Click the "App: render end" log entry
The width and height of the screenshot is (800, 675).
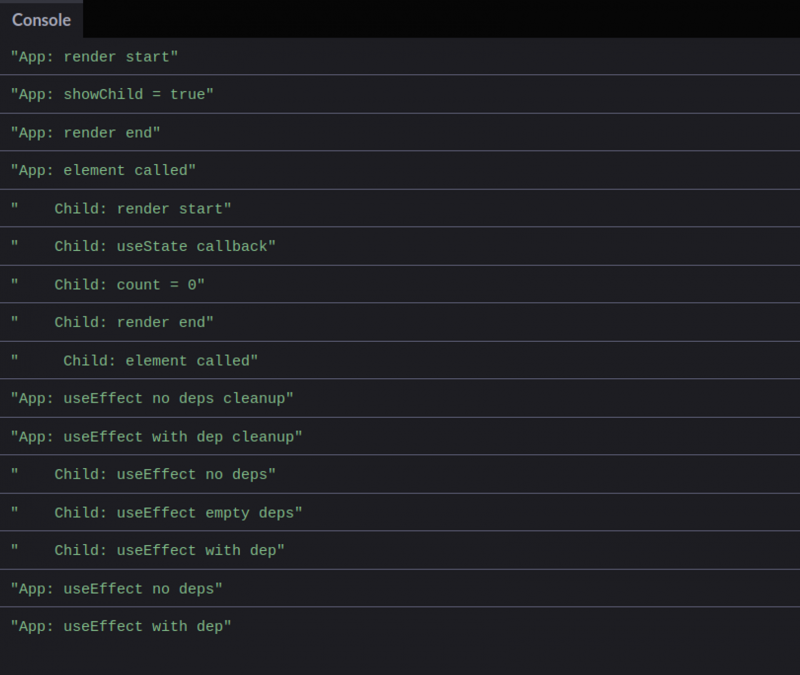[x=400, y=133]
